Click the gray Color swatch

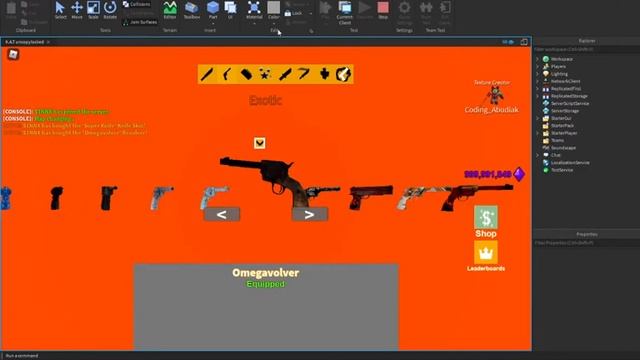pyautogui.click(x=273, y=7)
